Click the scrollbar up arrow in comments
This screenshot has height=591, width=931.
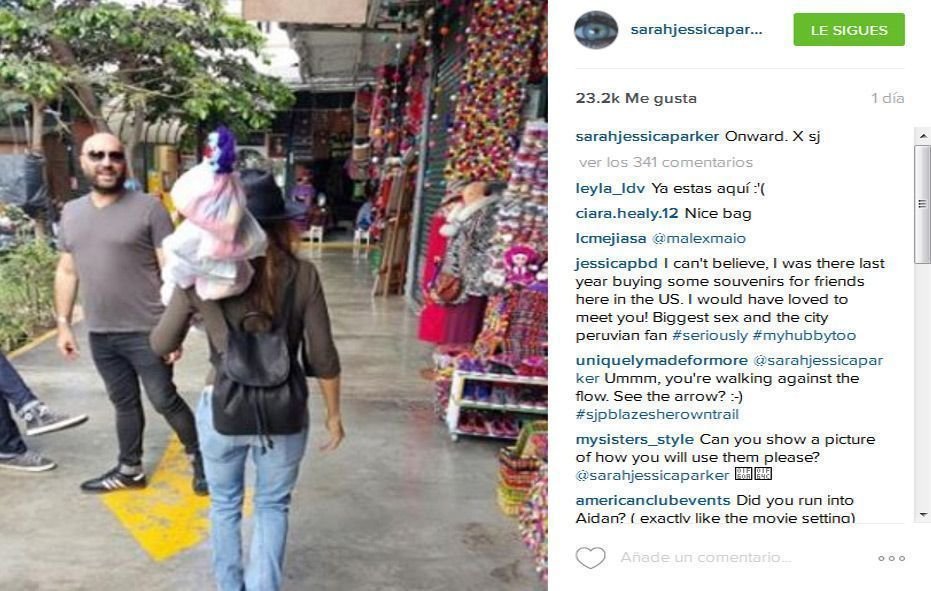coord(922,136)
